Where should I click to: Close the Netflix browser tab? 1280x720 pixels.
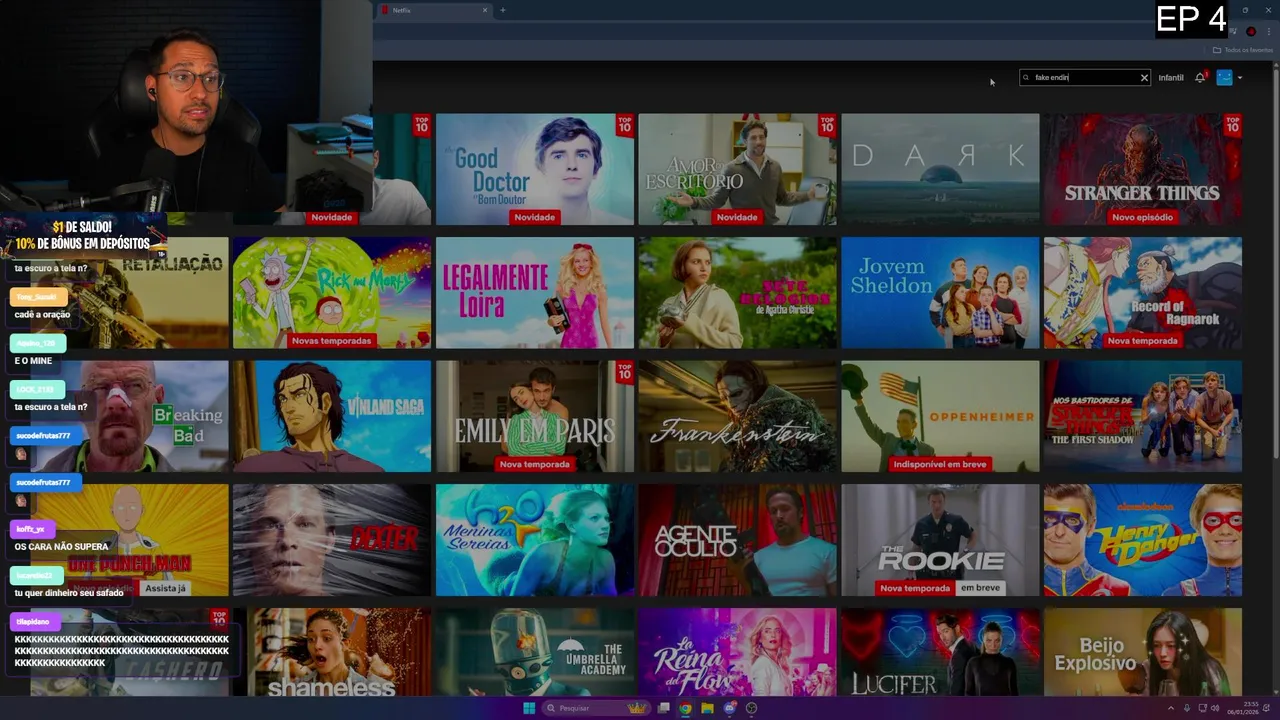485,10
